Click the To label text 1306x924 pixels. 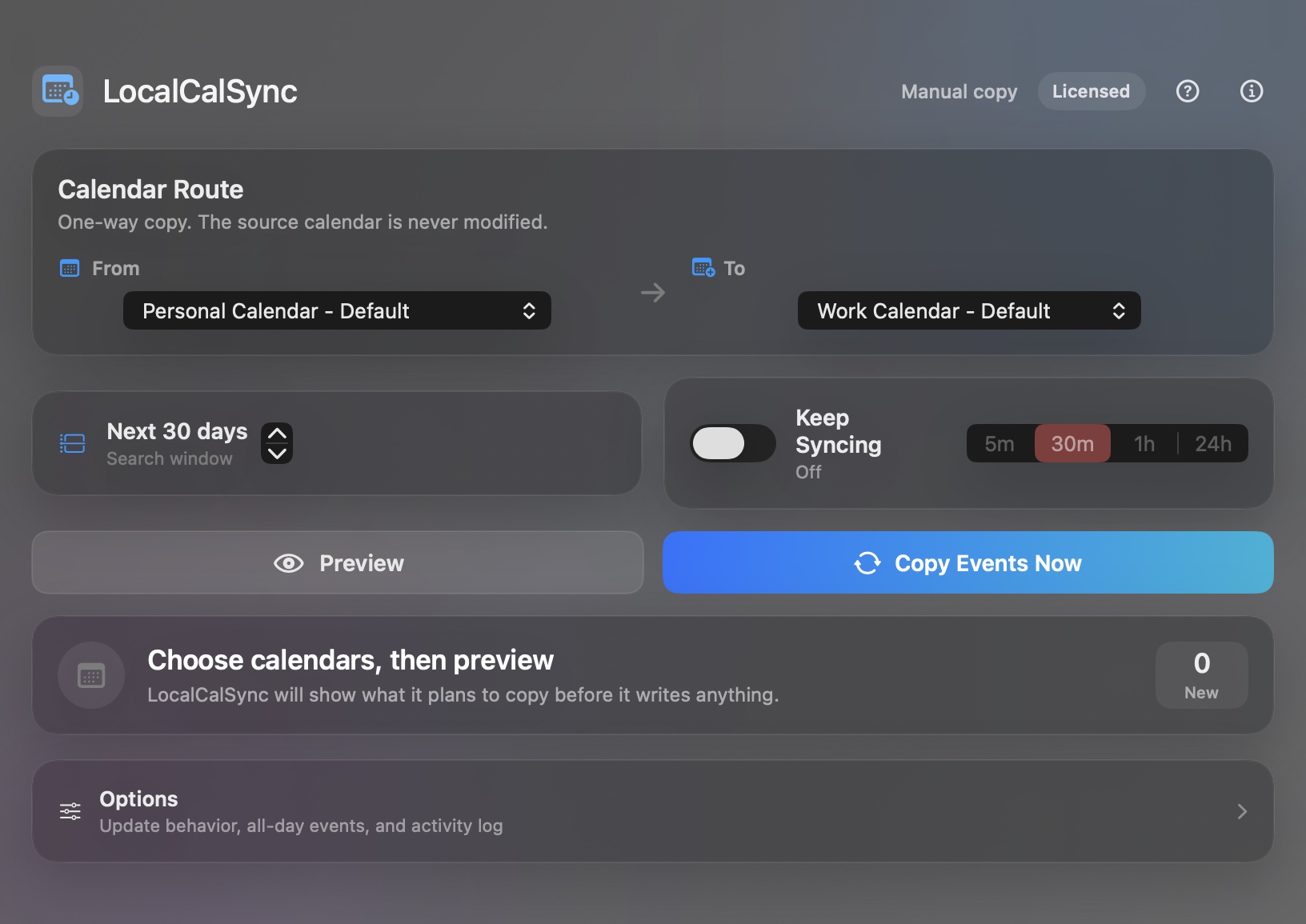point(735,269)
